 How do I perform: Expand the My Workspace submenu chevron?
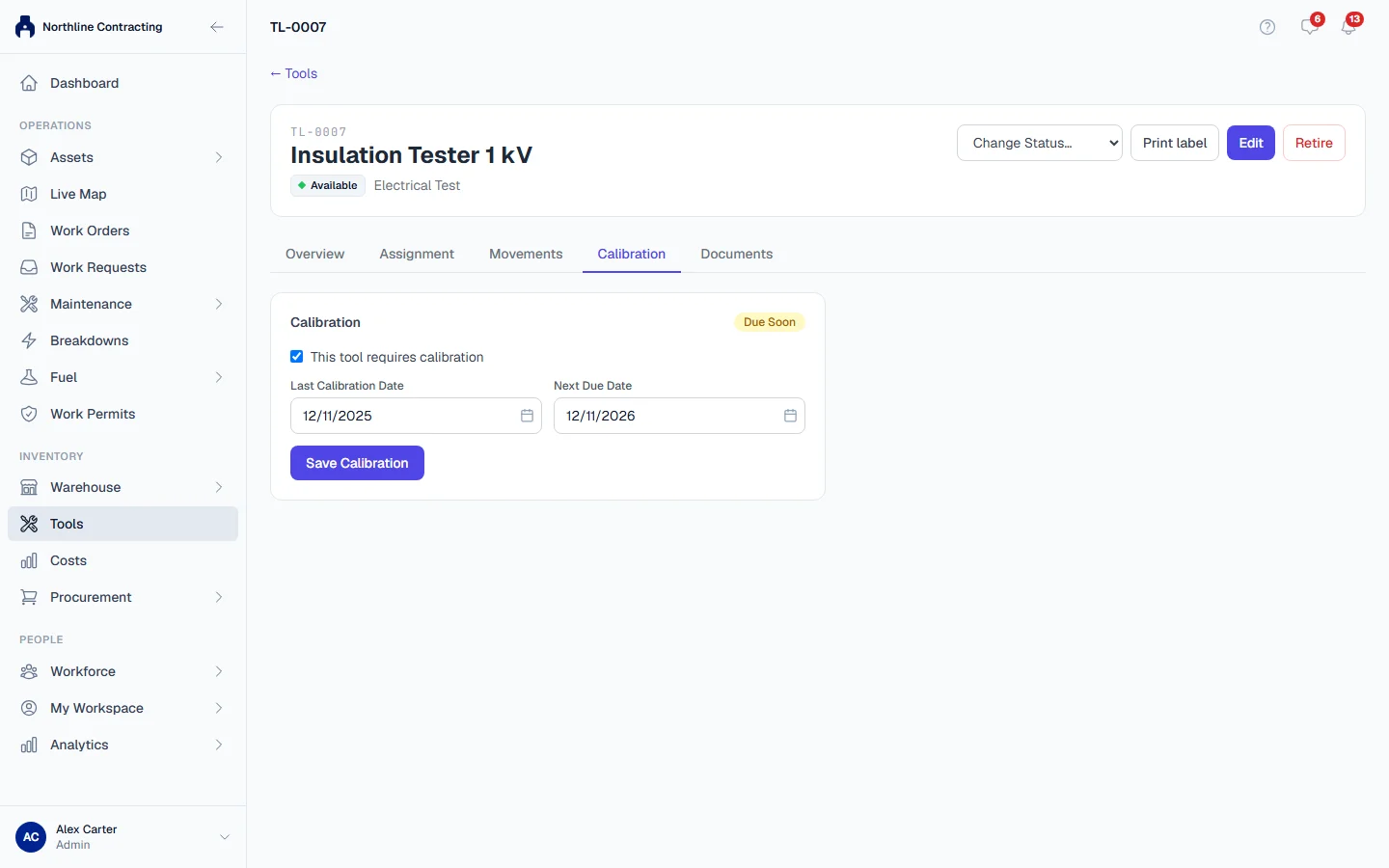click(219, 708)
